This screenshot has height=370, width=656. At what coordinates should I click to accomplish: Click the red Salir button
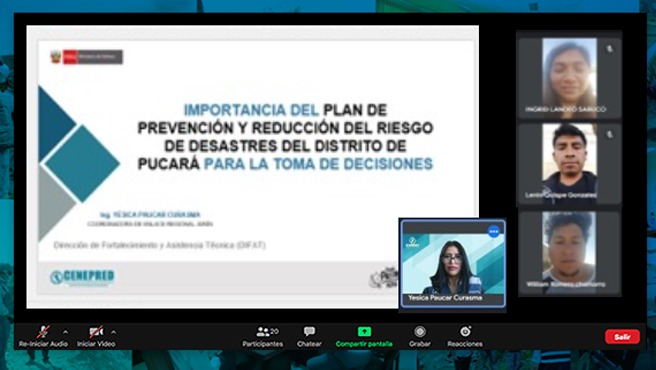pyautogui.click(x=622, y=337)
